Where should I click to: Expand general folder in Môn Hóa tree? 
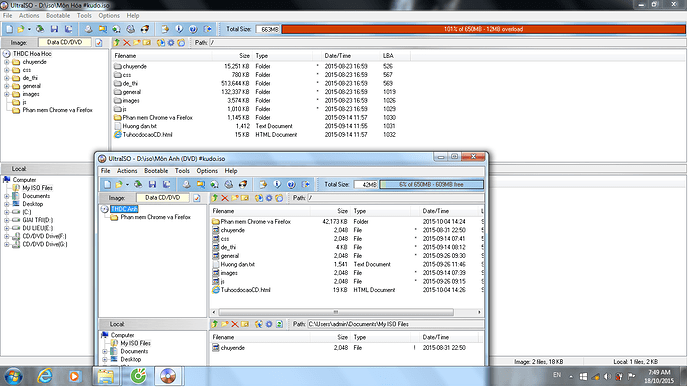coord(7,86)
